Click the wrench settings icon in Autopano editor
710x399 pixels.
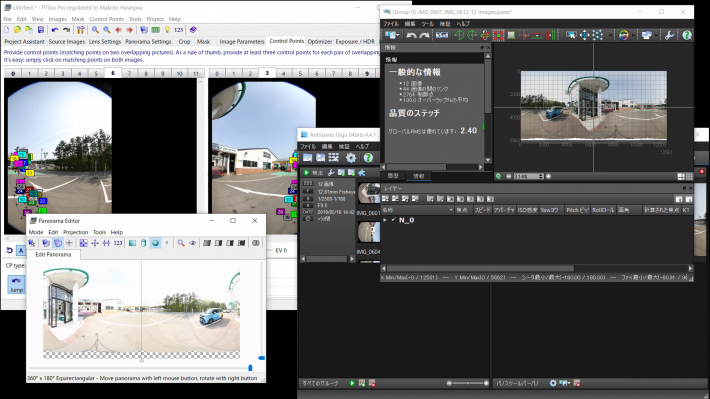(x=669, y=35)
